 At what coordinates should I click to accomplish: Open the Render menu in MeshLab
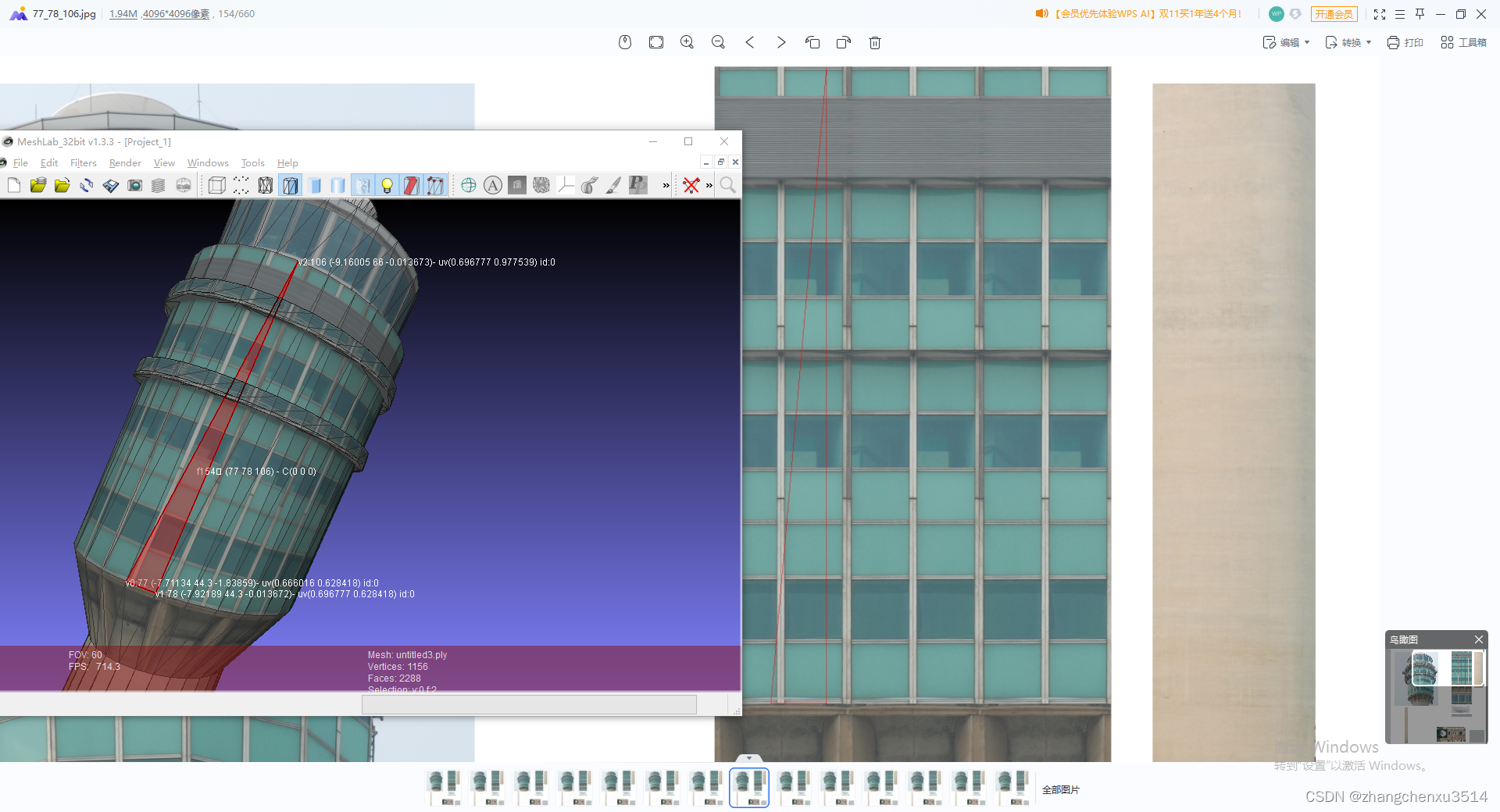coord(125,163)
